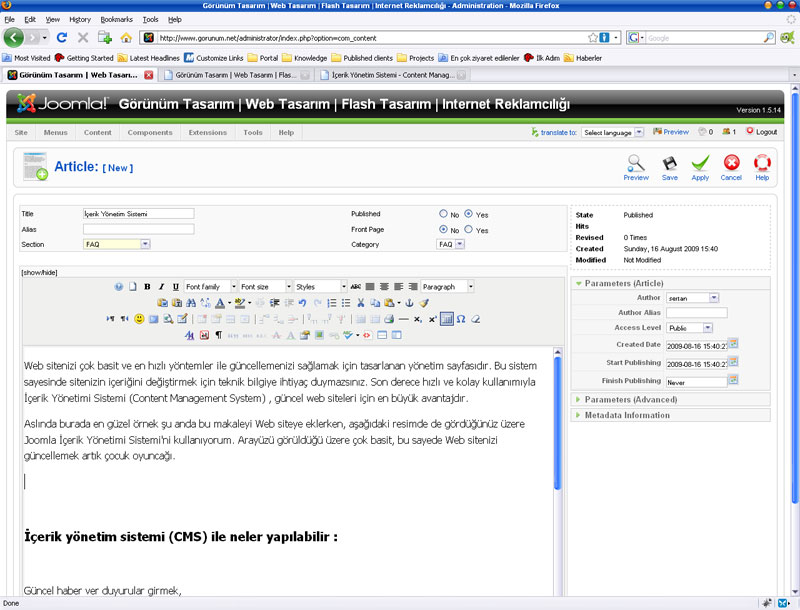Open Firefox History menu
Screen dimensions: 800x610
point(80,19)
